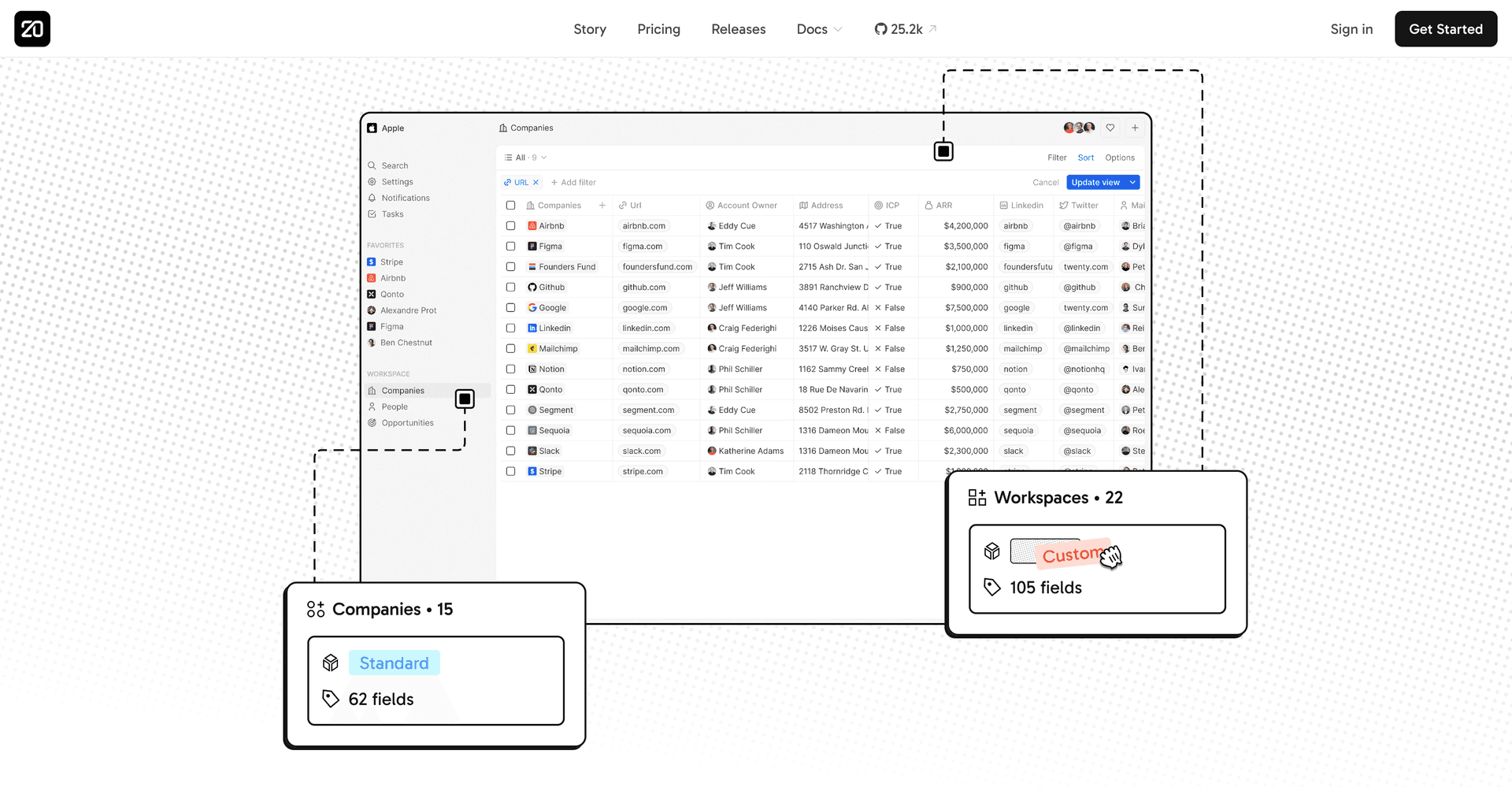Check the Linkedin row checkbox
Viewport: 1512px width, 787px height.
[x=510, y=329]
